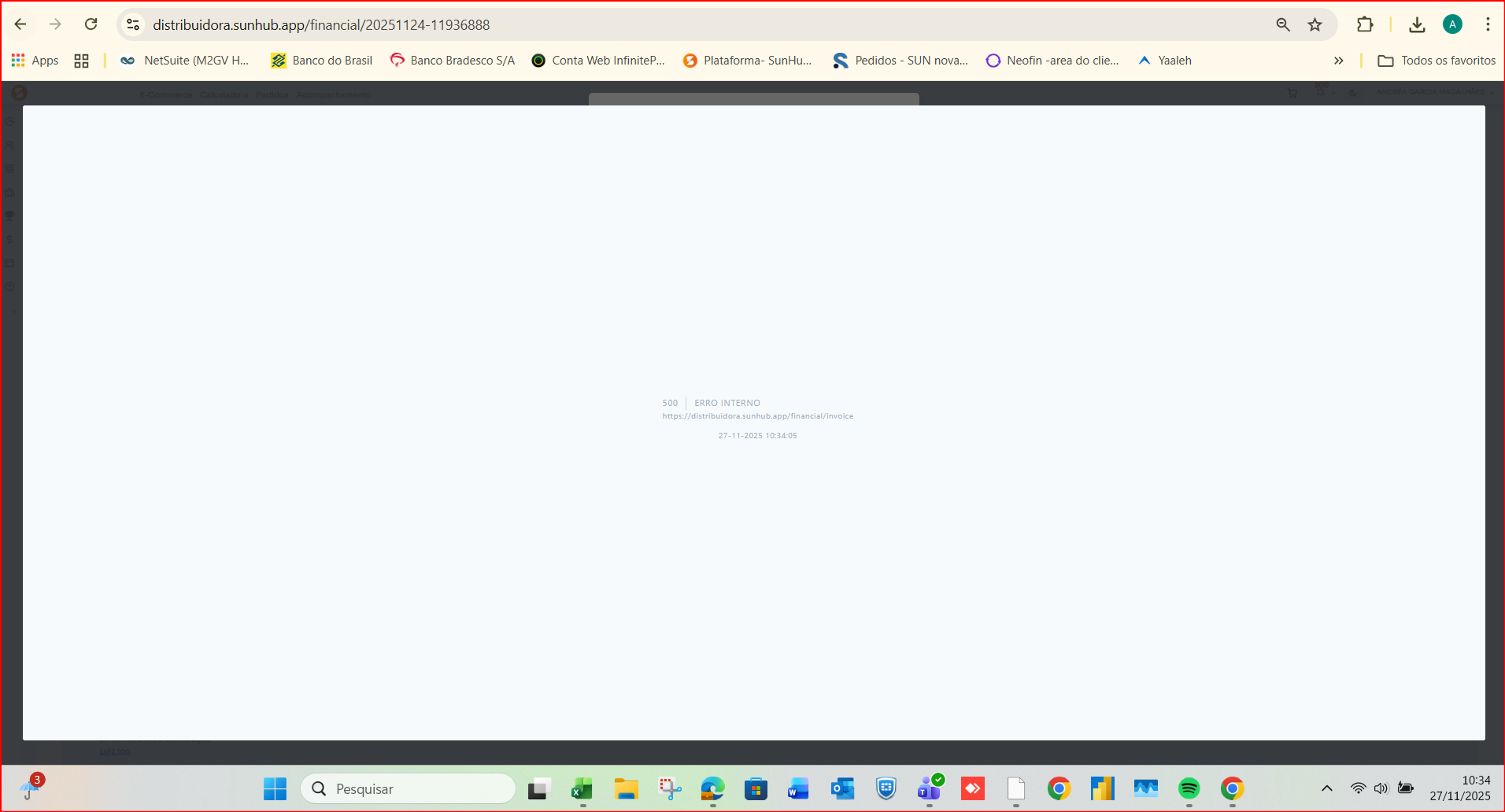Launch Excel from the taskbar
The height and width of the screenshot is (812, 1505).
[582, 788]
